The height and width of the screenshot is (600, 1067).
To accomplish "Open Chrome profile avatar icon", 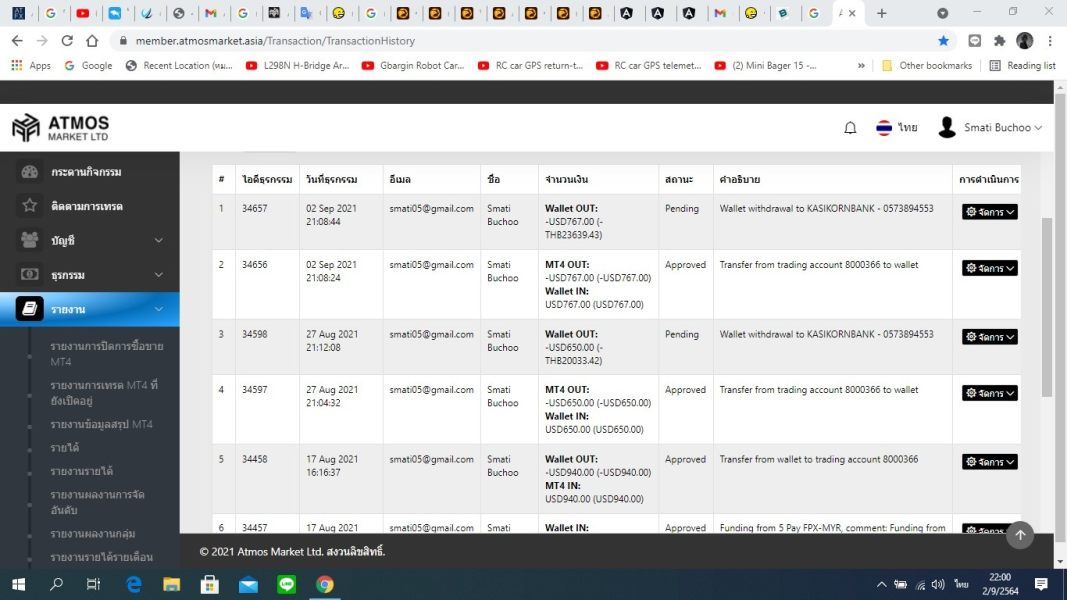I will coord(1024,41).
